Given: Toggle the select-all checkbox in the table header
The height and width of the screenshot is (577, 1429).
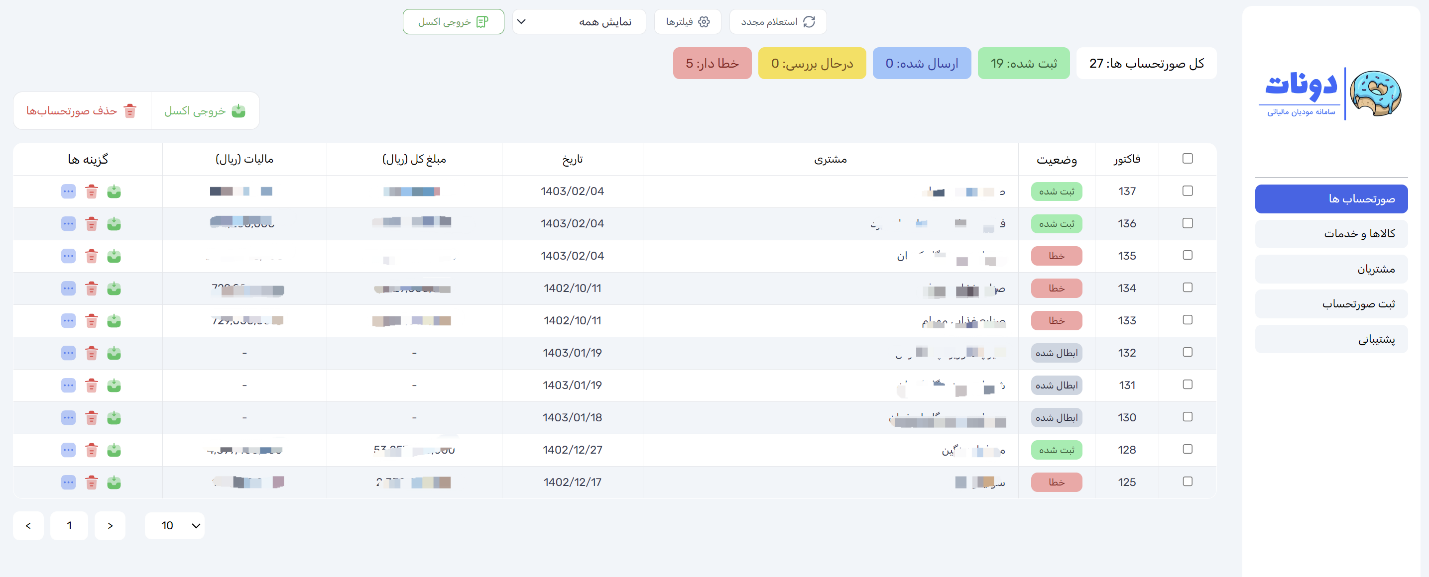Looking at the screenshot, I should (1188, 159).
